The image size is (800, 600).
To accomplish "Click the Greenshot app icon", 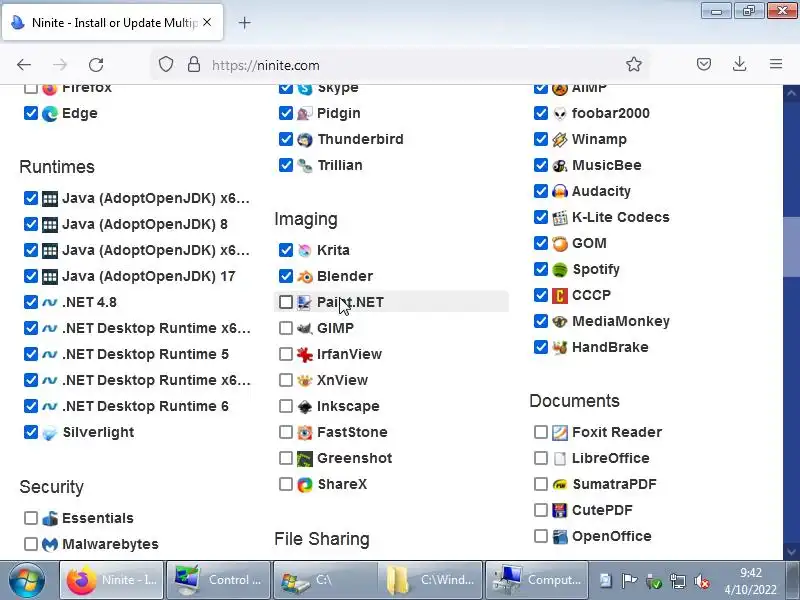I will (305, 458).
